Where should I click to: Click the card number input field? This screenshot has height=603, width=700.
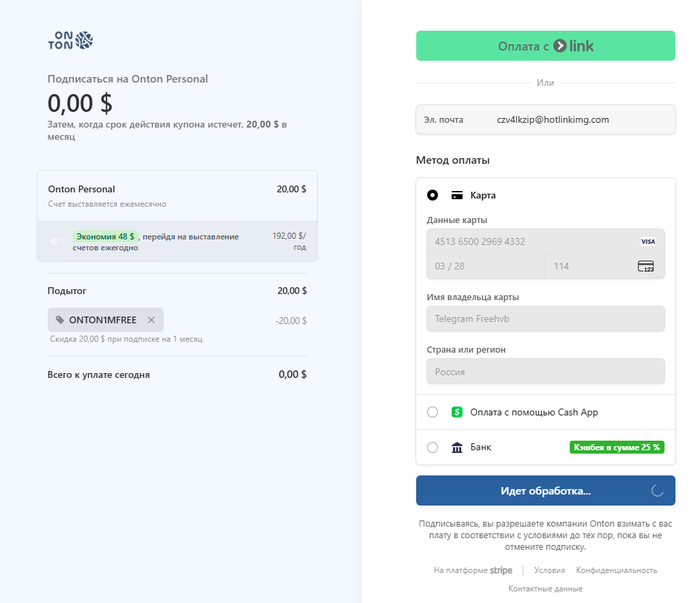pyautogui.click(x=530, y=242)
